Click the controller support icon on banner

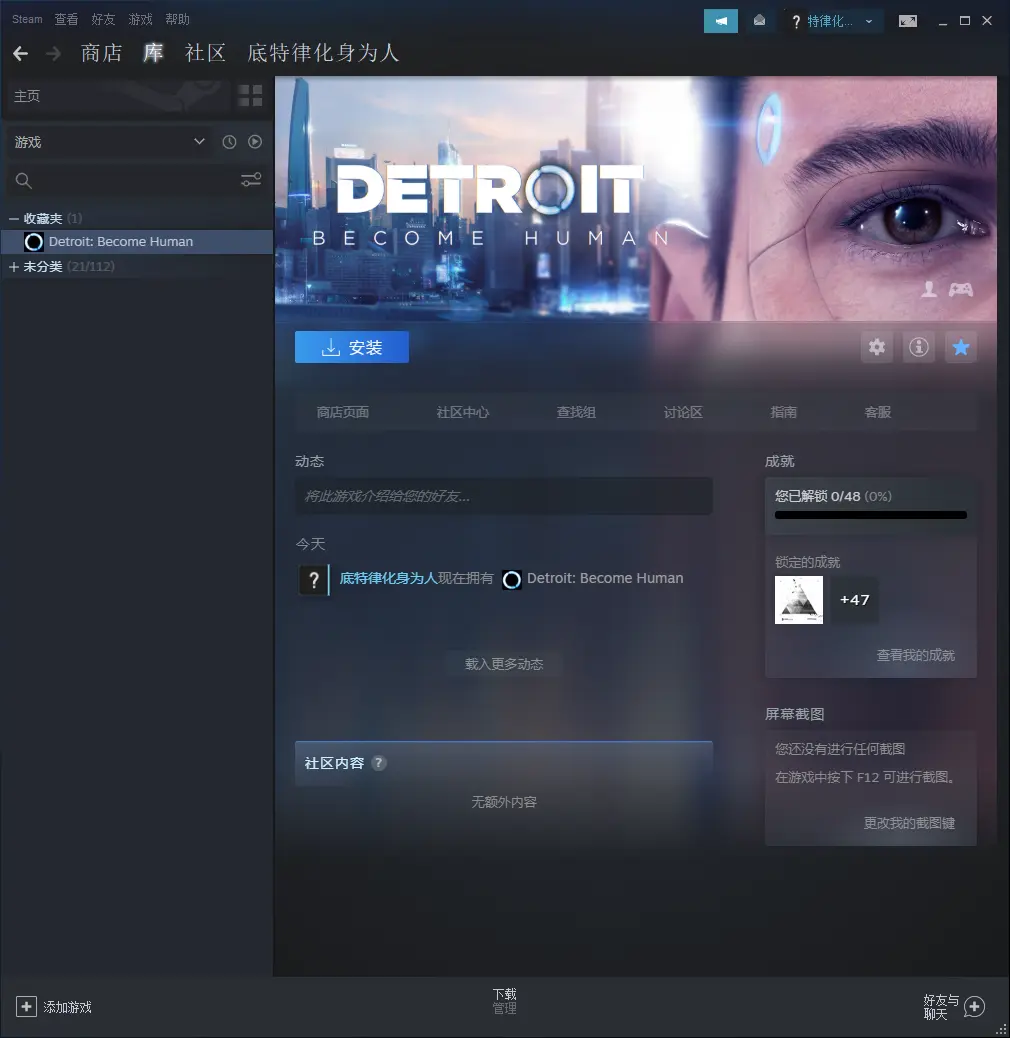pos(960,289)
